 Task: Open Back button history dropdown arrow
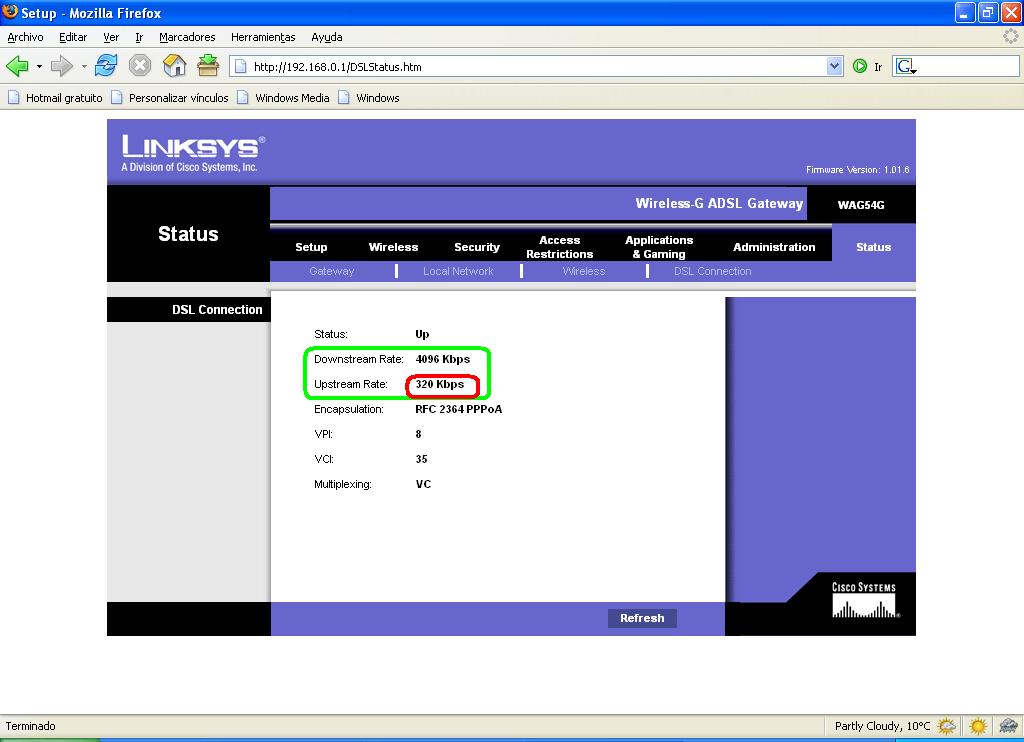click(39, 66)
